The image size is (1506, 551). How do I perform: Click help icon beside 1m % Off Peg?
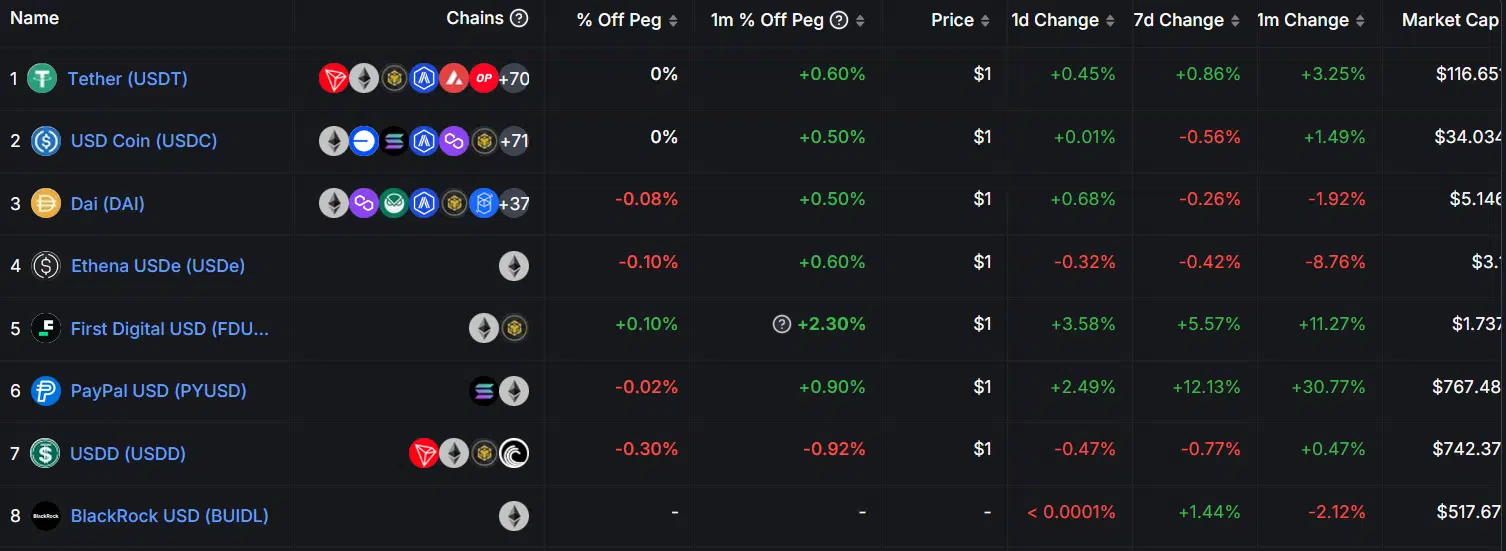pyautogui.click(x=839, y=20)
